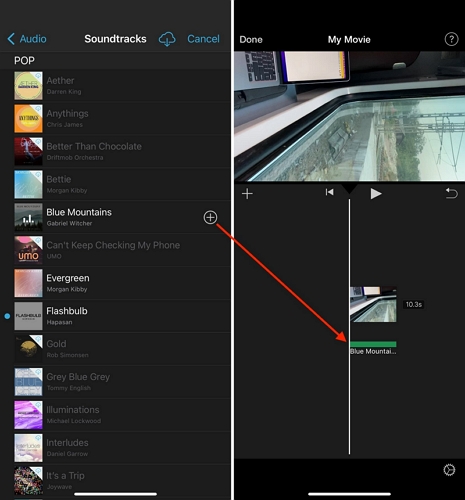The width and height of the screenshot is (465, 500).
Task: Tap the white playhead line
Action: point(349,327)
